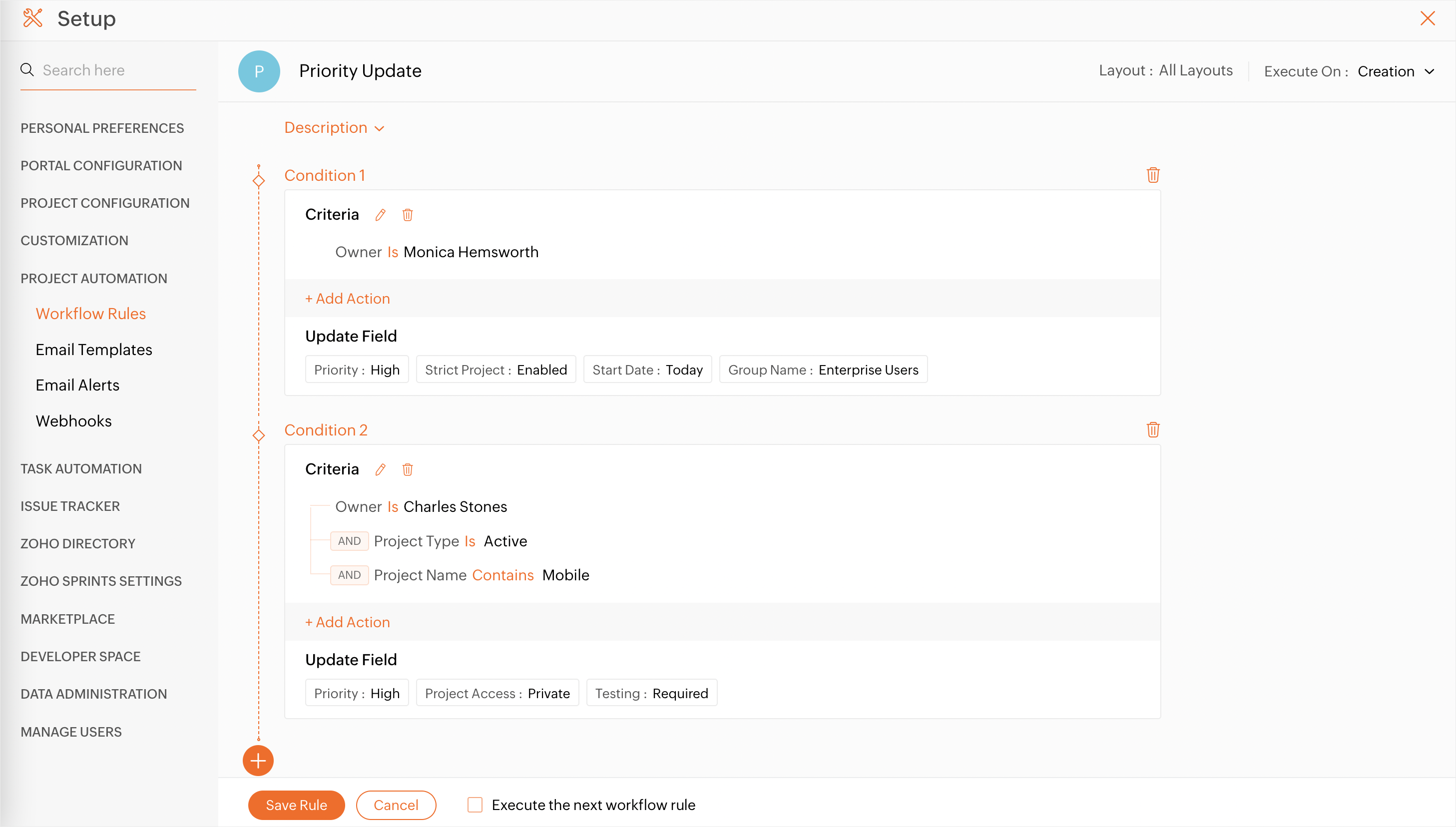The image size is (1456, 827).
Task: Remove Condition 2 criteria using trash icon
Action: [407, 470]
